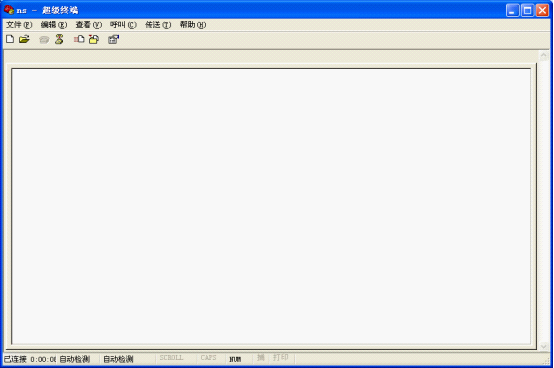Viewport: 554px width, 368px height.
Task: Click the New connection toolbar icon
Action: 10,39
